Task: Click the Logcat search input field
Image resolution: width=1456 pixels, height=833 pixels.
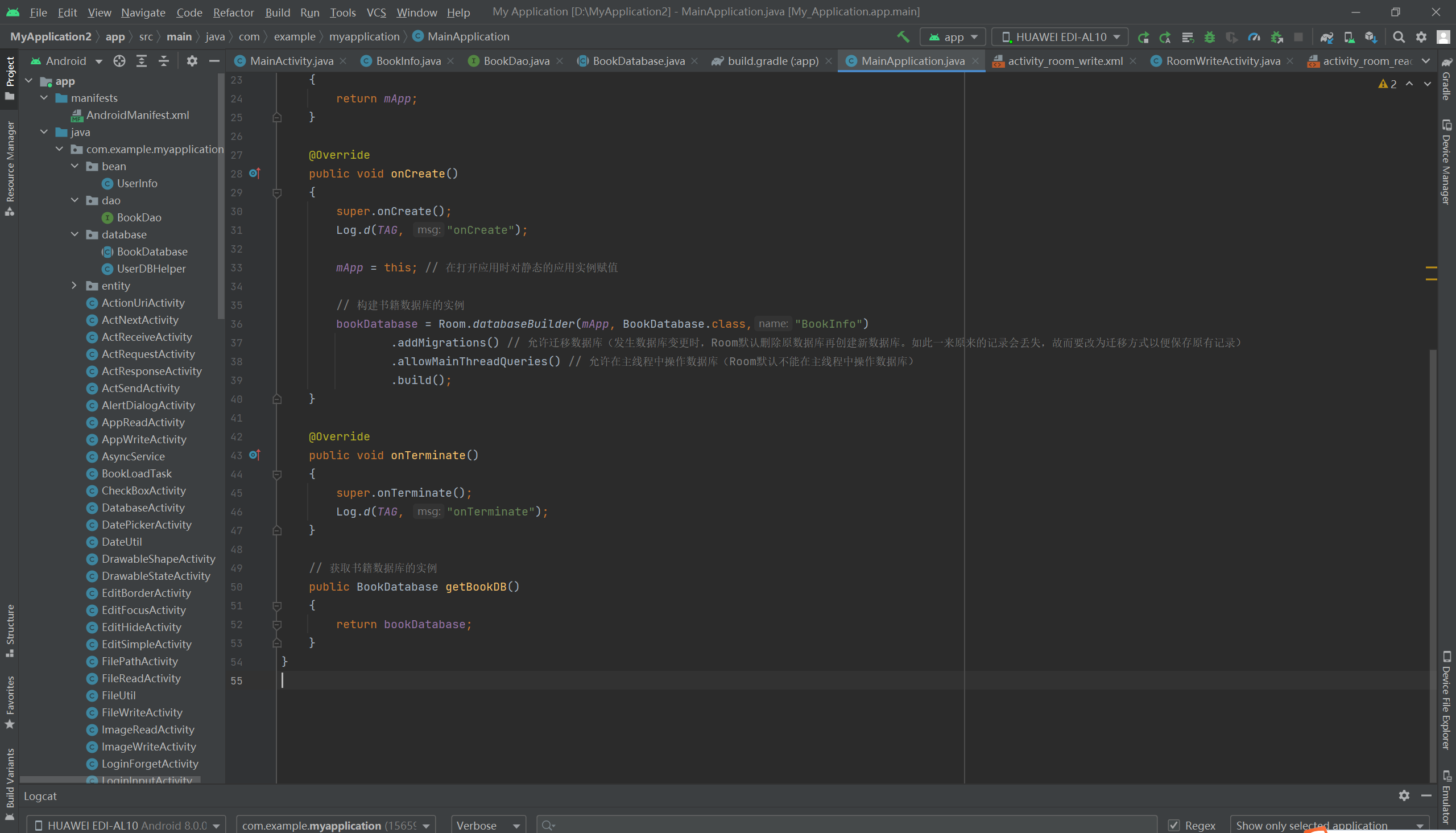Action: [846, 825]
